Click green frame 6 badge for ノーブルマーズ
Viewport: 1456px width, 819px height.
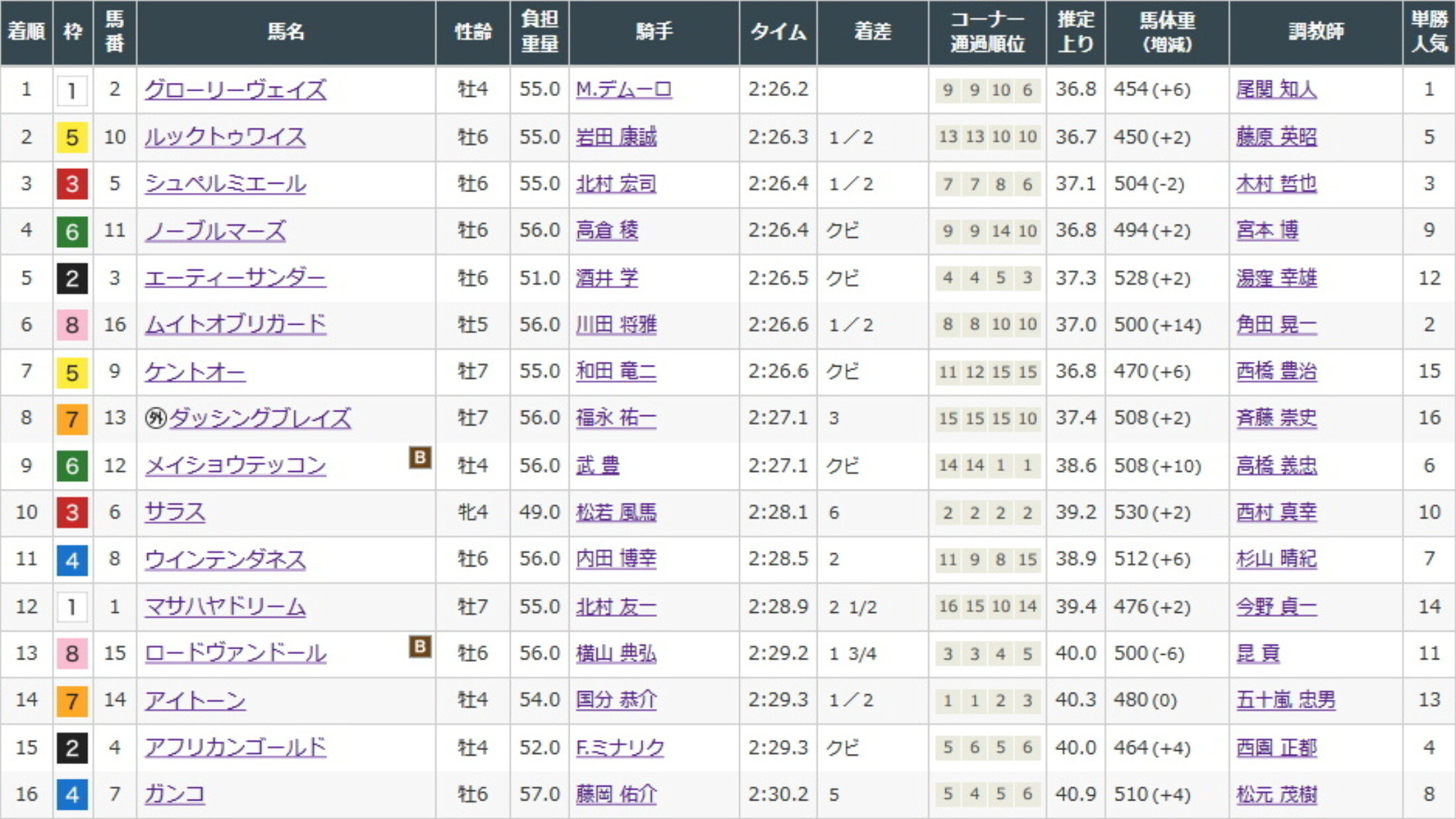pyautogui.click(x=72, y=231)
